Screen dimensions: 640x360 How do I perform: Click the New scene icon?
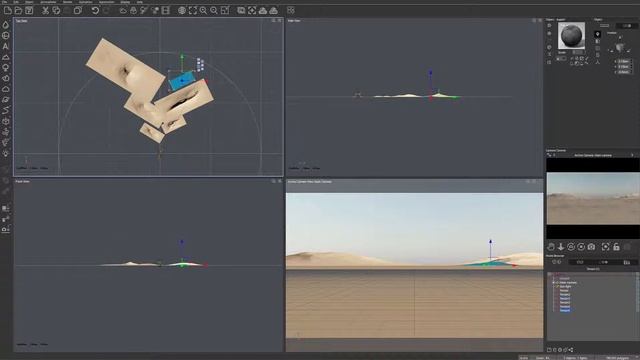[x=8, y=11]
